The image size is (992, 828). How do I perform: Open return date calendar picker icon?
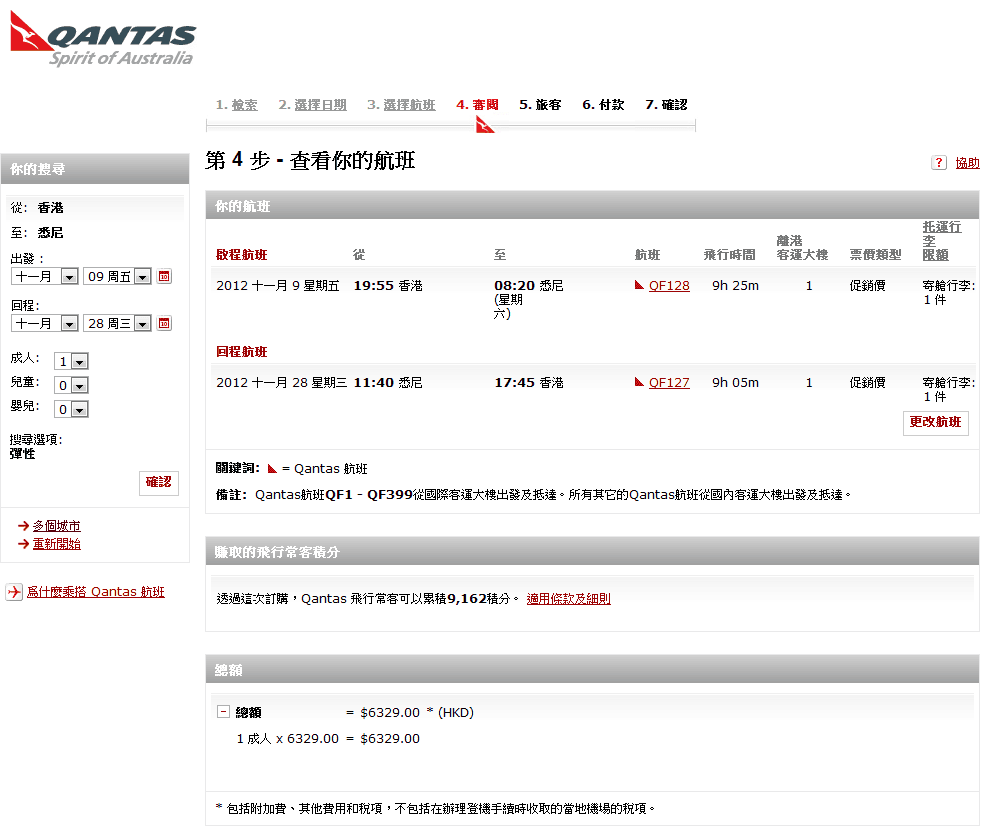(x=165, y=323)
